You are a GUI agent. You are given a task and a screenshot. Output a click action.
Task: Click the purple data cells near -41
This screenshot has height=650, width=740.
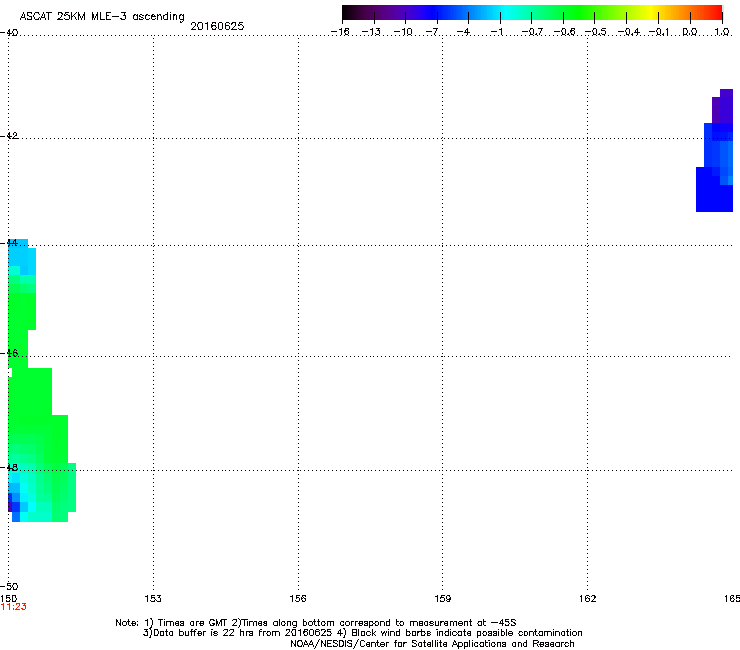(723, 107)
